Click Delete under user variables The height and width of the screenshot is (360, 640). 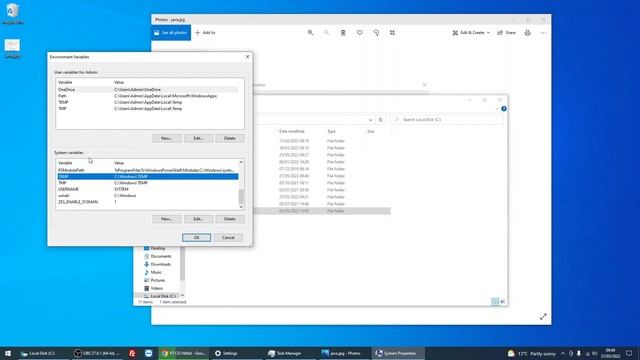[x=230, y=138]
